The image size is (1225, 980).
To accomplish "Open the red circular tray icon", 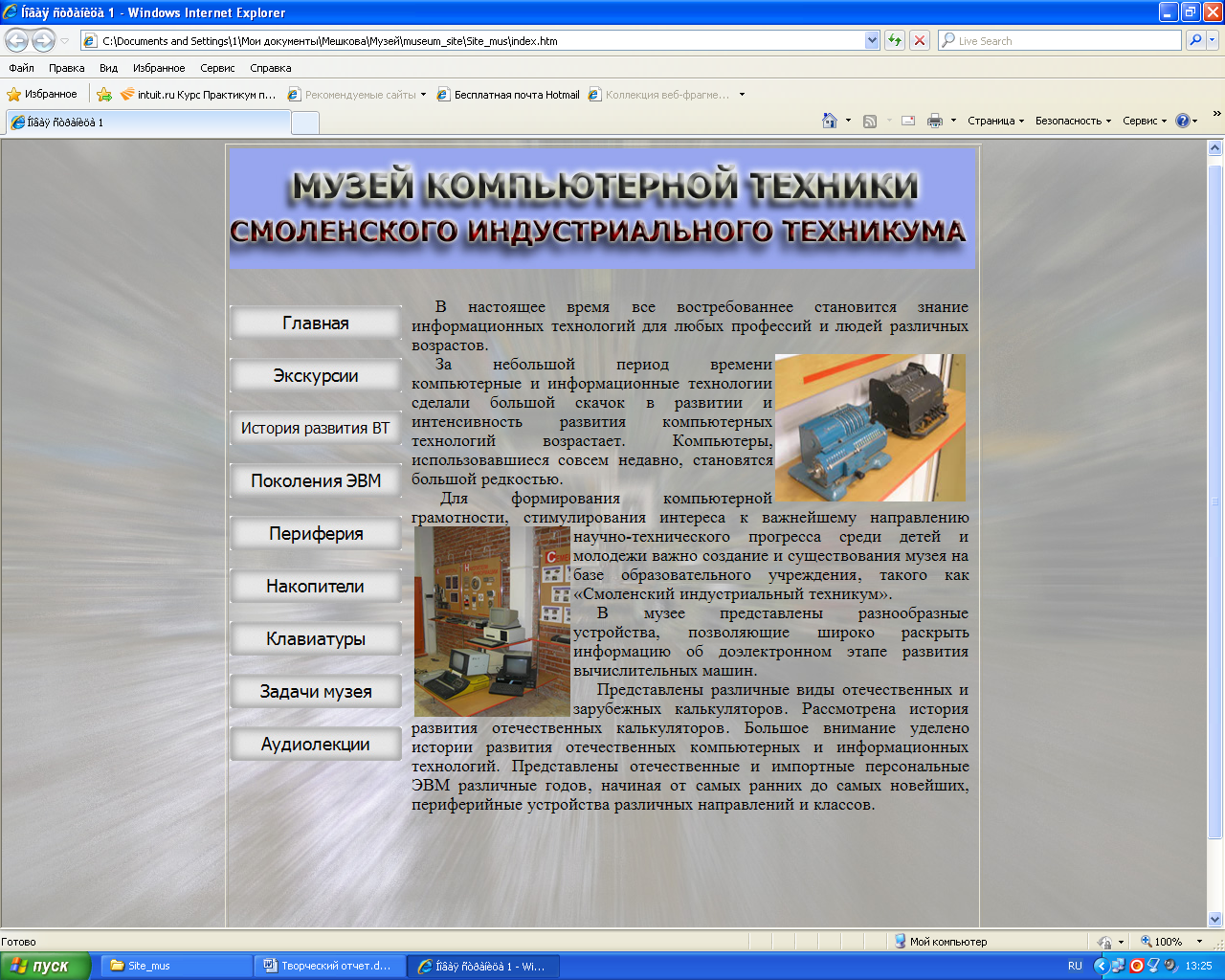I will pos(1136,966).
